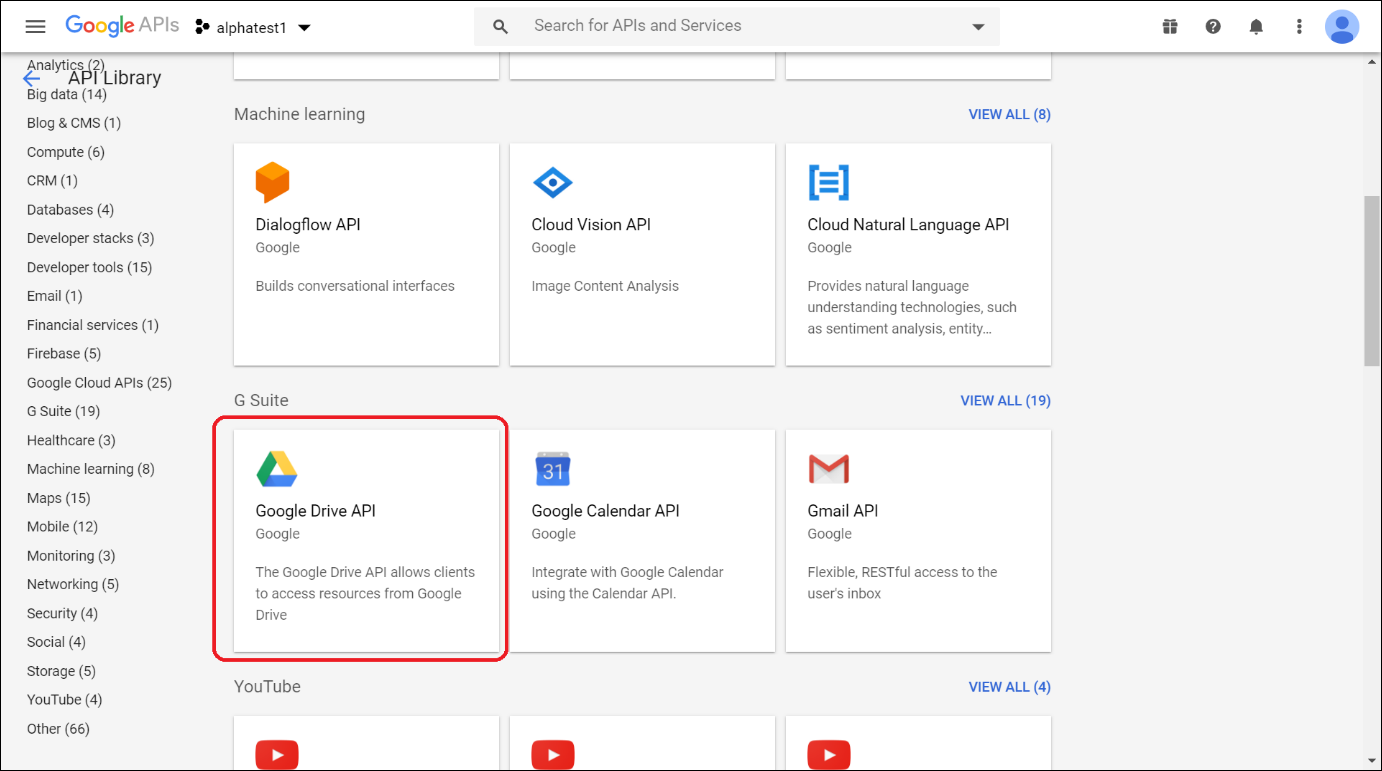This screenshot has height=771, width=1382.
Task: Click the vertical page scrollbar
Action: click(x=1372, y=280)
